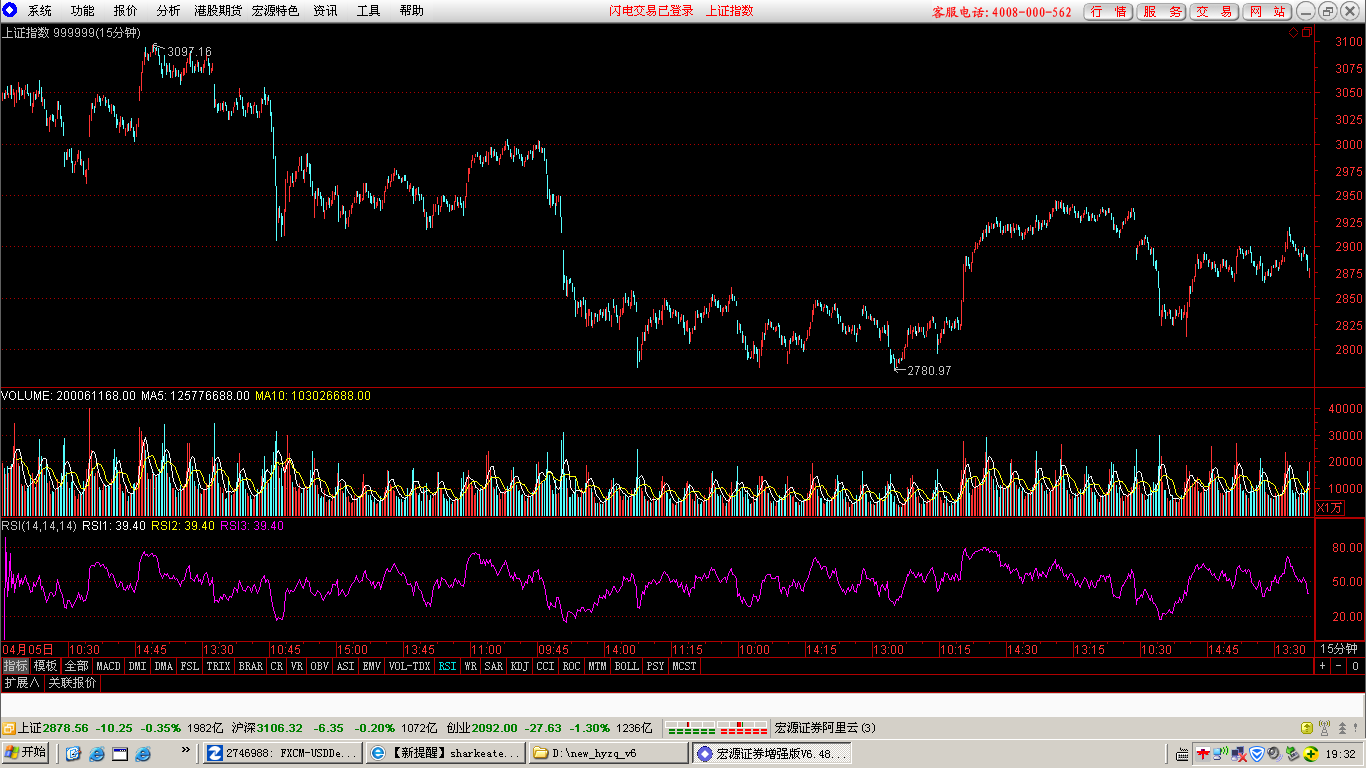
Task: Switch to the DMA indicator
Action: [163, 666]
